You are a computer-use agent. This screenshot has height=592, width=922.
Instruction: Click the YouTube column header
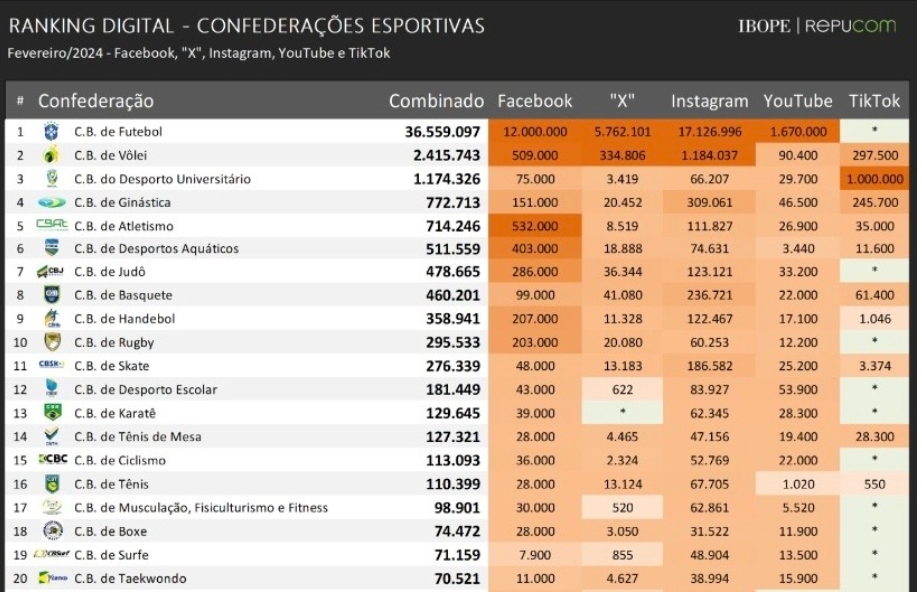click(x=798, y=101)
